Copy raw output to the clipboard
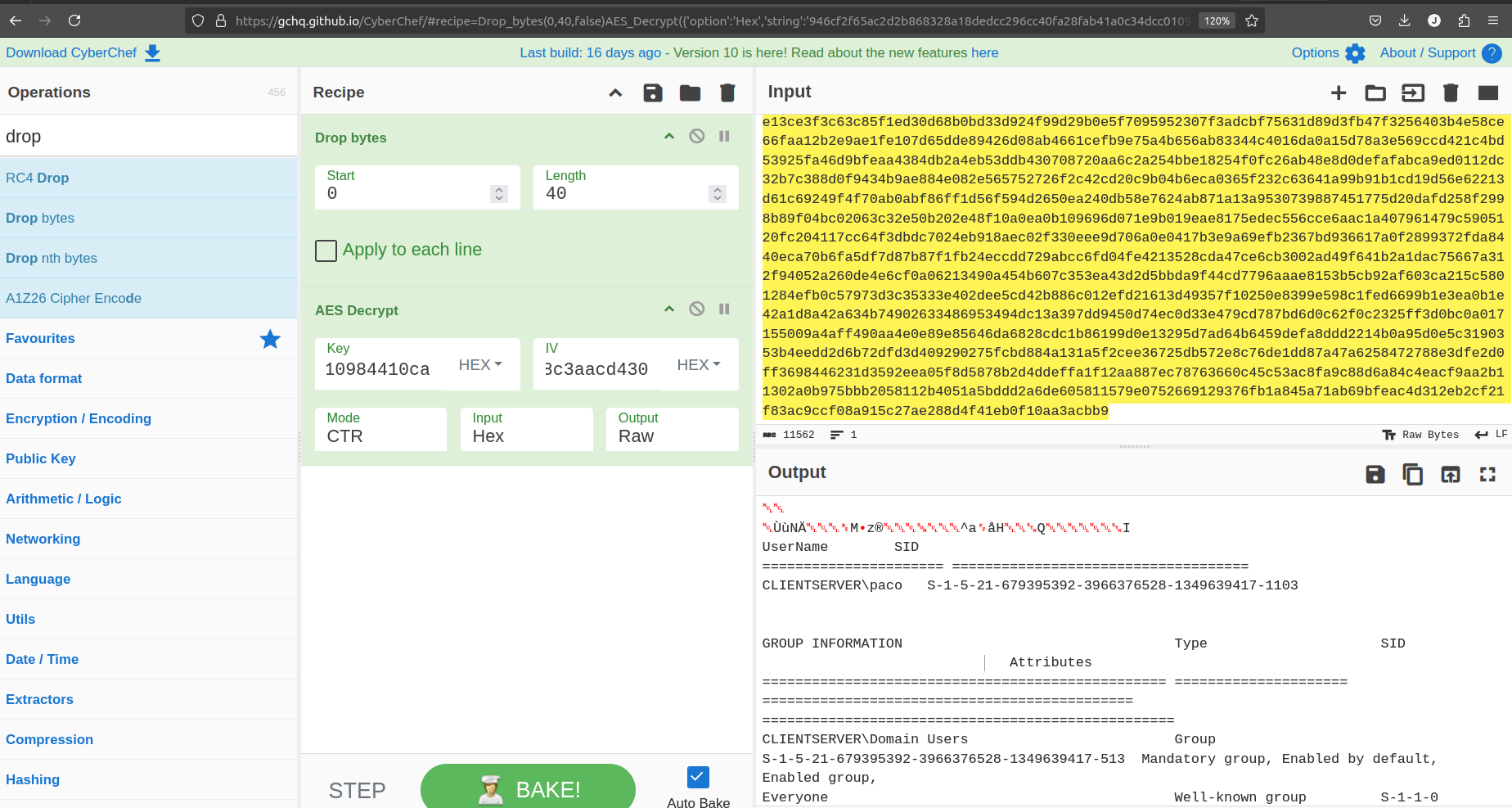This screenshot has width=1512, height=808. click(x=1412, y=474)
